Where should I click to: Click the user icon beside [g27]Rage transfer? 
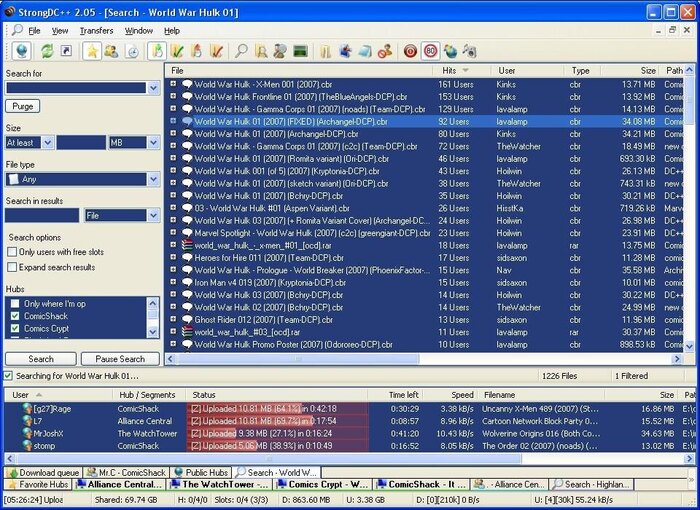[27, 408]
